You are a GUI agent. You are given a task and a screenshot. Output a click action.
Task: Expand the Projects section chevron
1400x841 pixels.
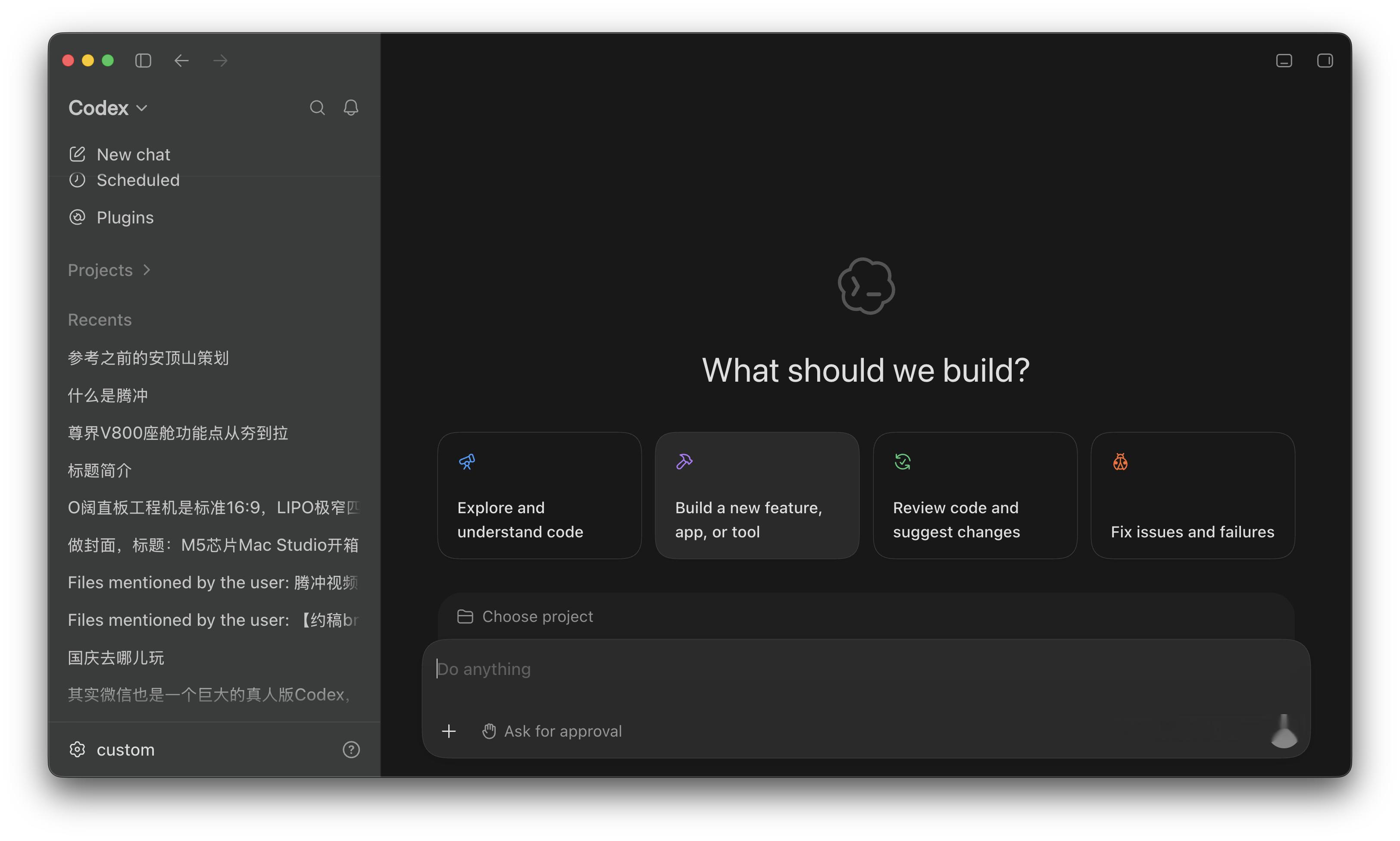click(147, 270)
